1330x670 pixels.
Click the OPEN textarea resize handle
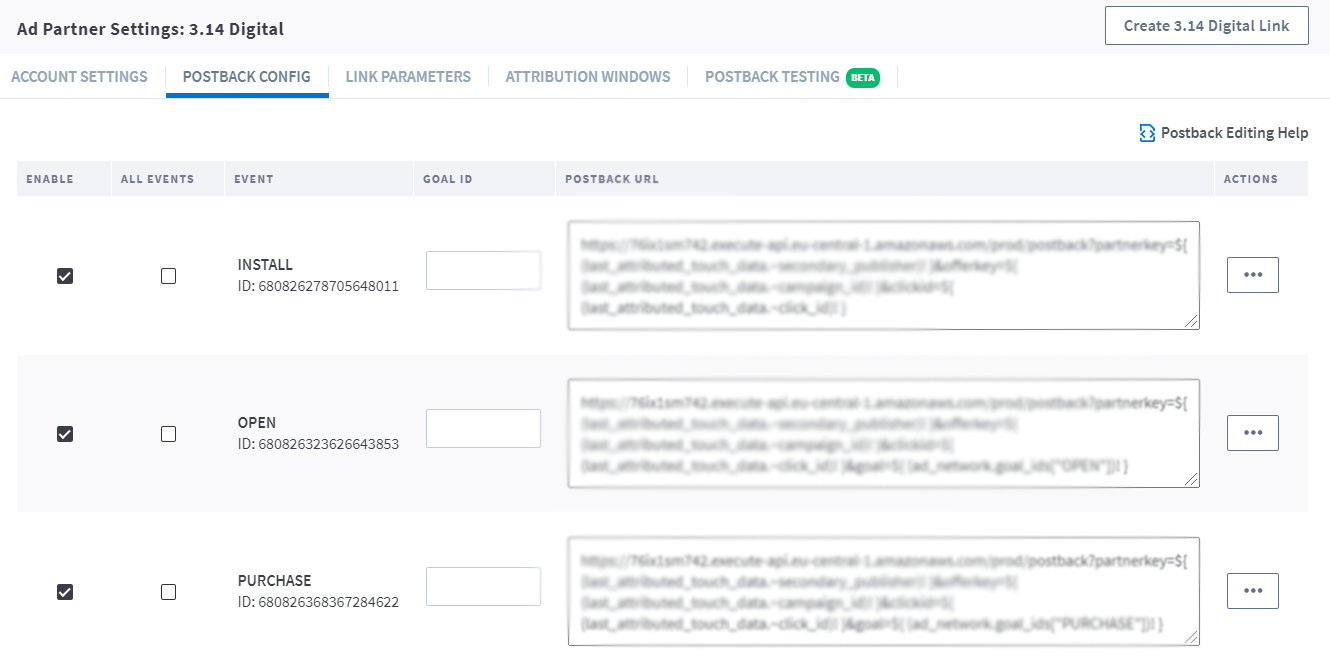pos(1192,480)
